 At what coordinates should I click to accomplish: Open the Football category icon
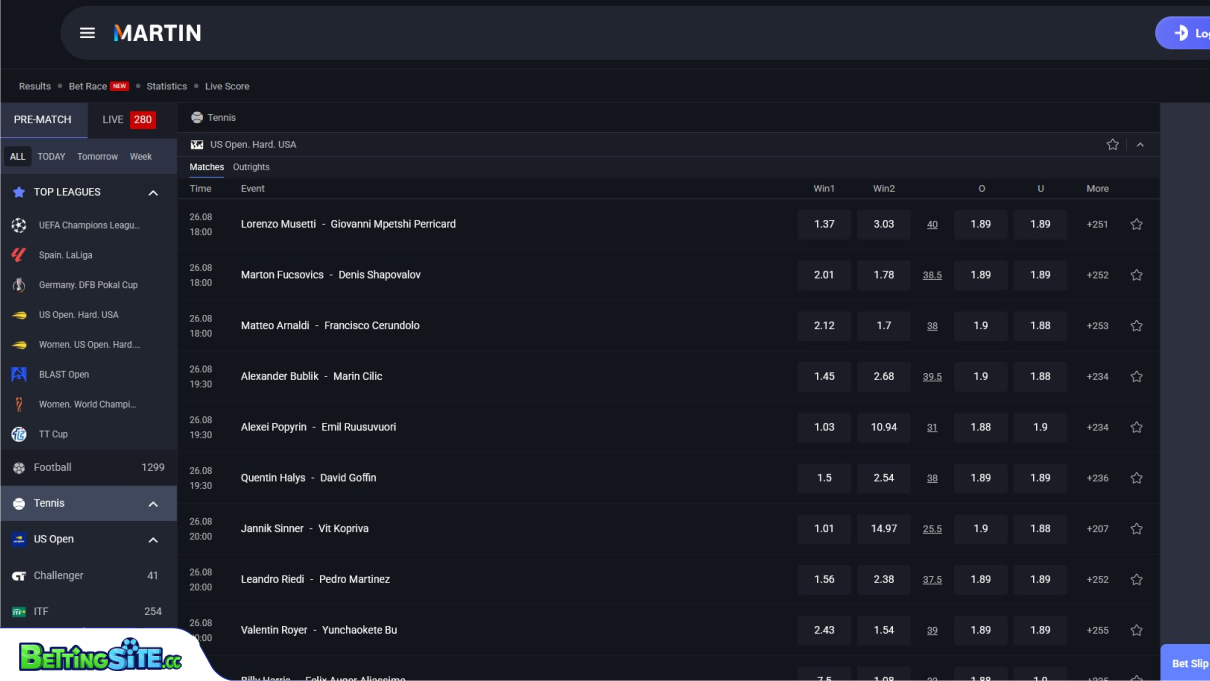19,468
